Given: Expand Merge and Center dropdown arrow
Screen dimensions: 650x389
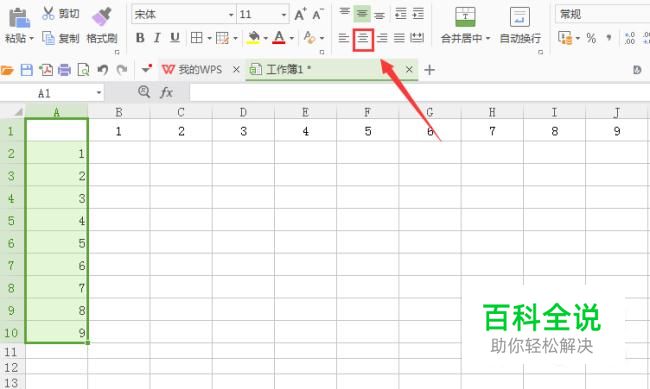Looking at the screenshot, I should click(x=488, y=39).
